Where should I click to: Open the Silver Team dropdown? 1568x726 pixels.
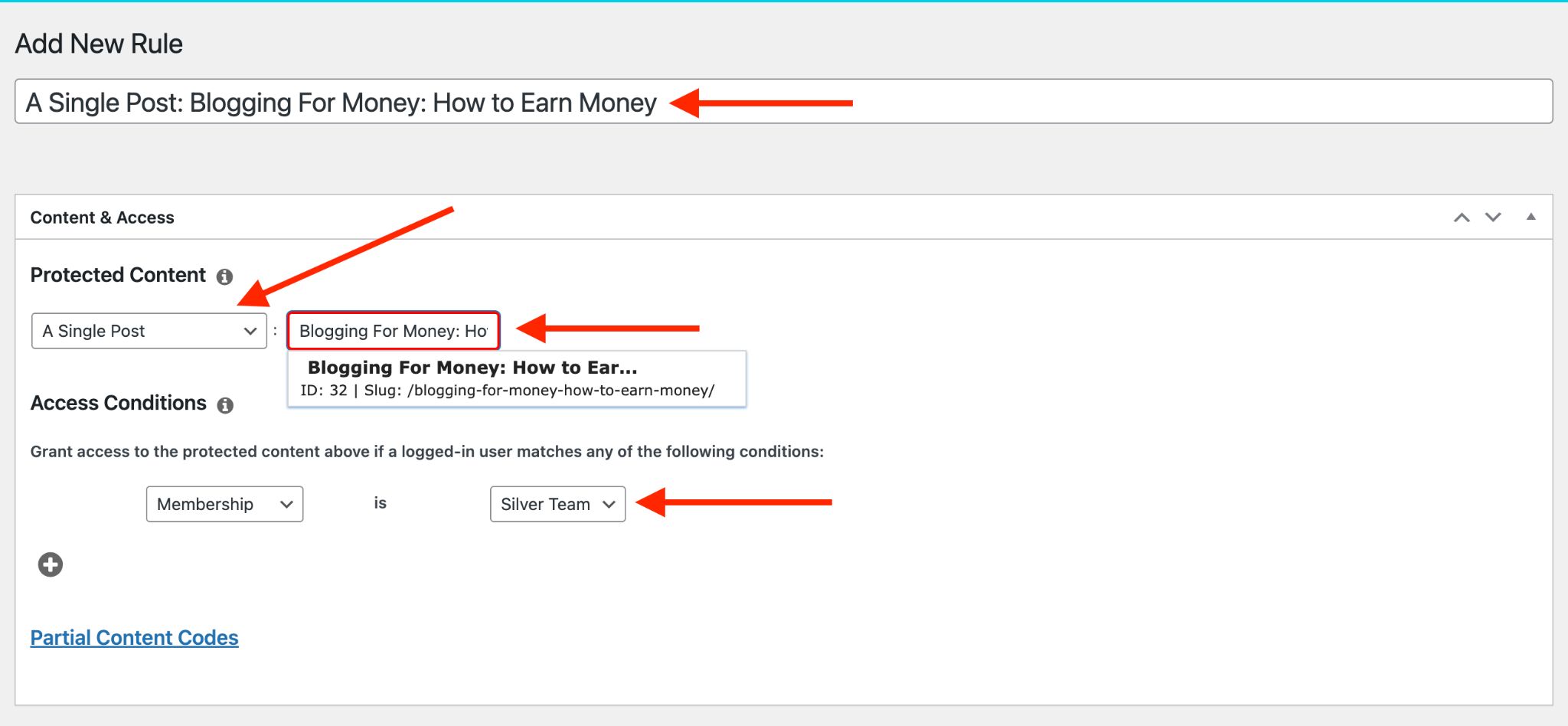[557, 504]
